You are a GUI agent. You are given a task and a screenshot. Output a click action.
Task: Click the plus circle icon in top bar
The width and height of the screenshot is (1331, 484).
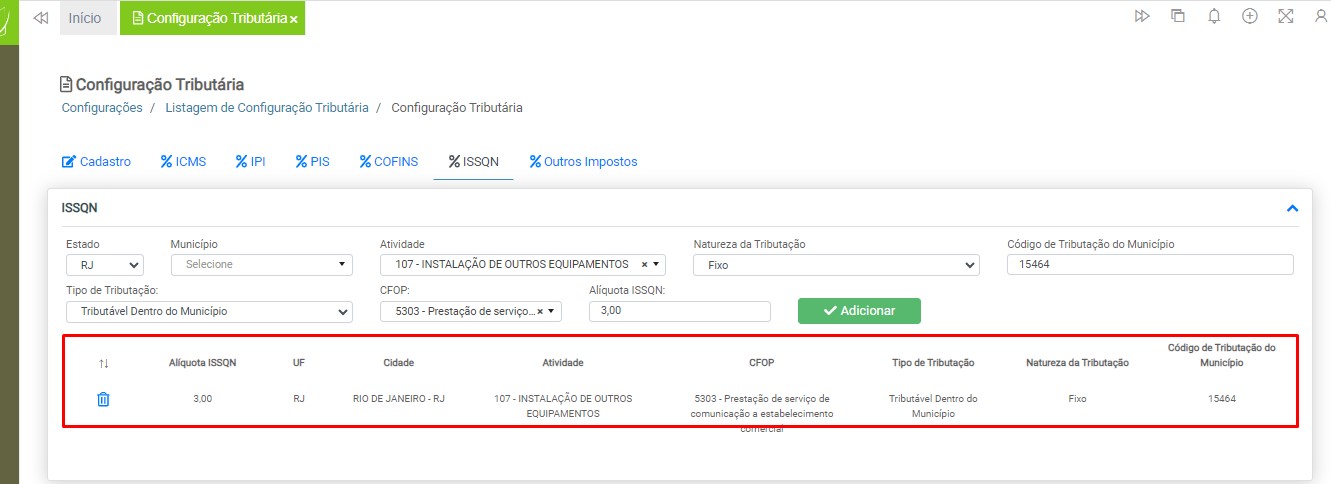coord(1249,17)
